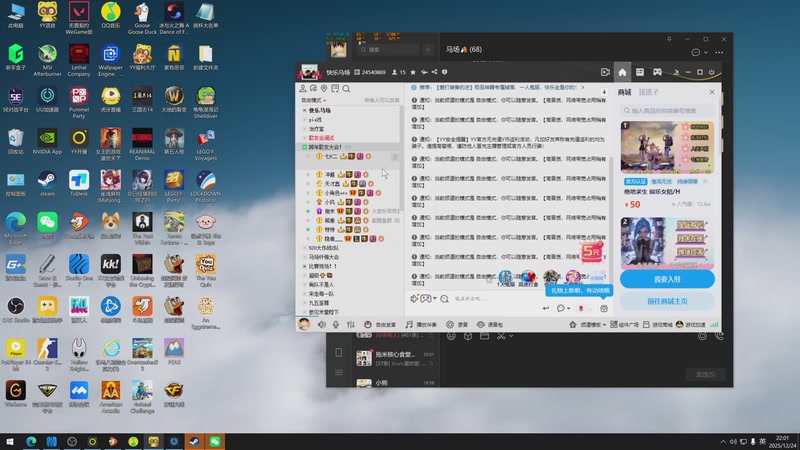
Task: Toggle pin icon on the 马场 chat window
Action: click(x=669, y=39)
